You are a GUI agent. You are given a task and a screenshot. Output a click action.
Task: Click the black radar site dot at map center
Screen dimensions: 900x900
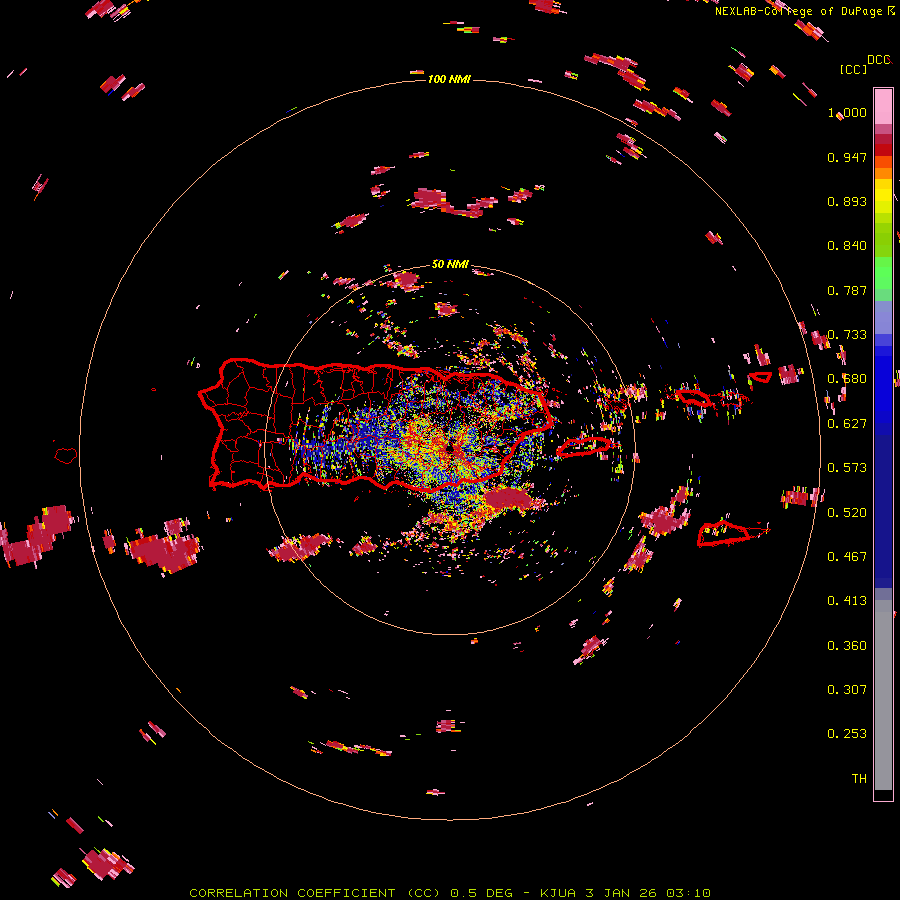(450, 447)
